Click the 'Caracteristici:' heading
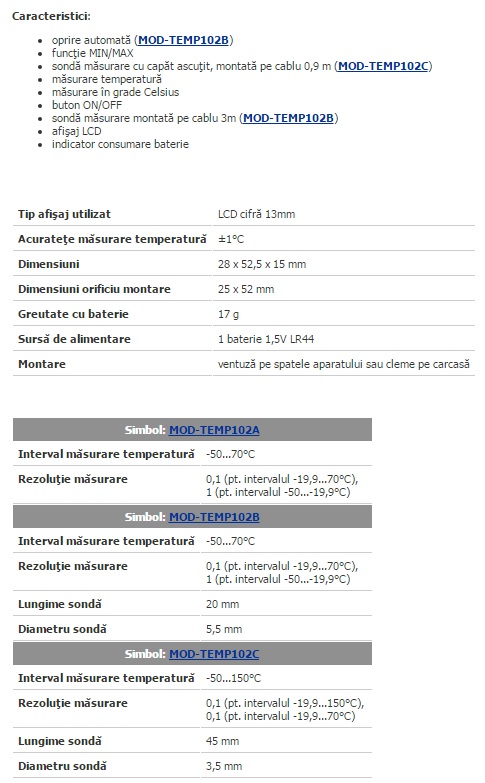485x783 pixels. (51, 16)
